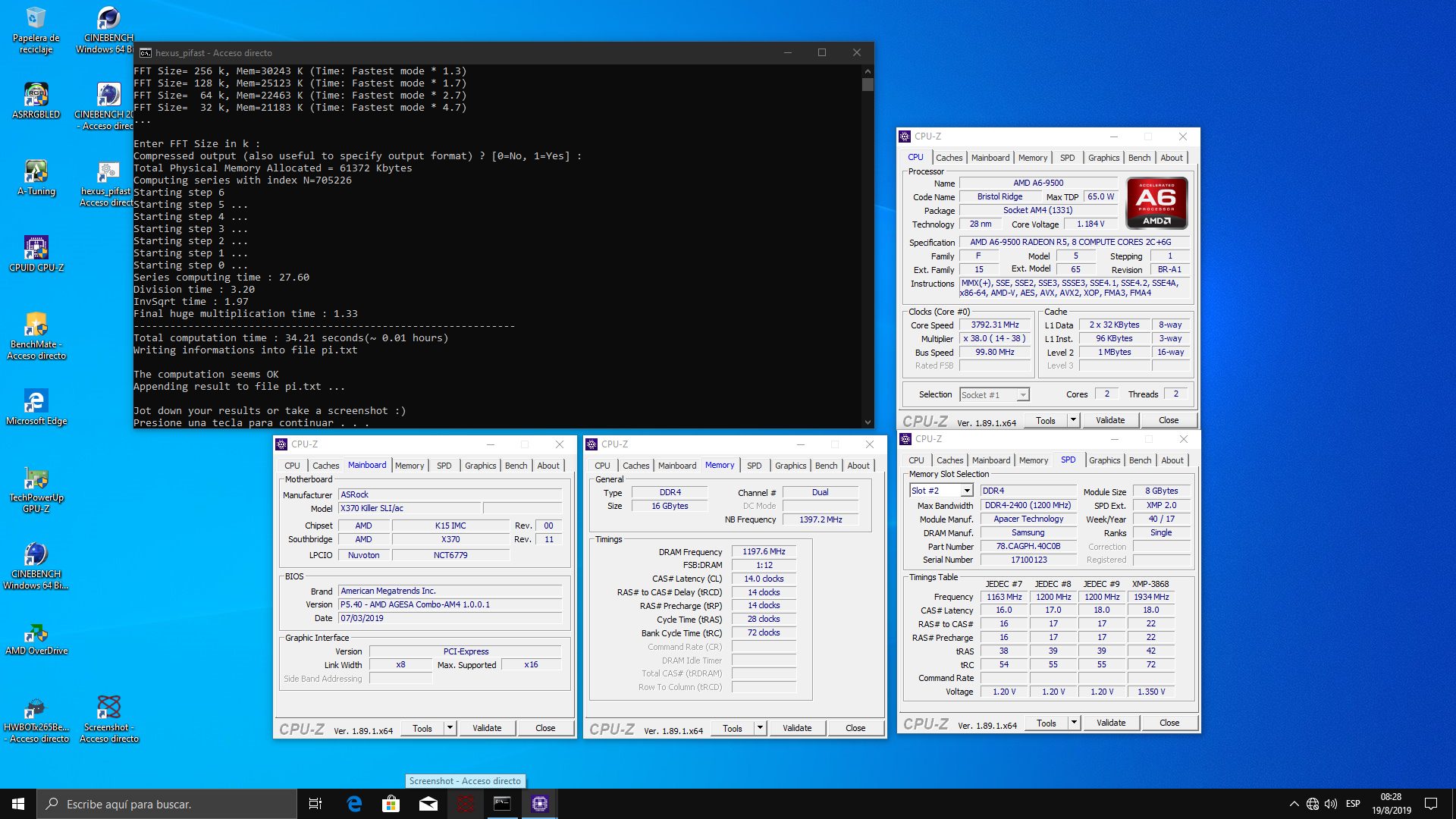The height and width of the screenshot is (819, 1456).
Task: Click the hexus_pifast console title bar icon
Action: coord(145,52)
